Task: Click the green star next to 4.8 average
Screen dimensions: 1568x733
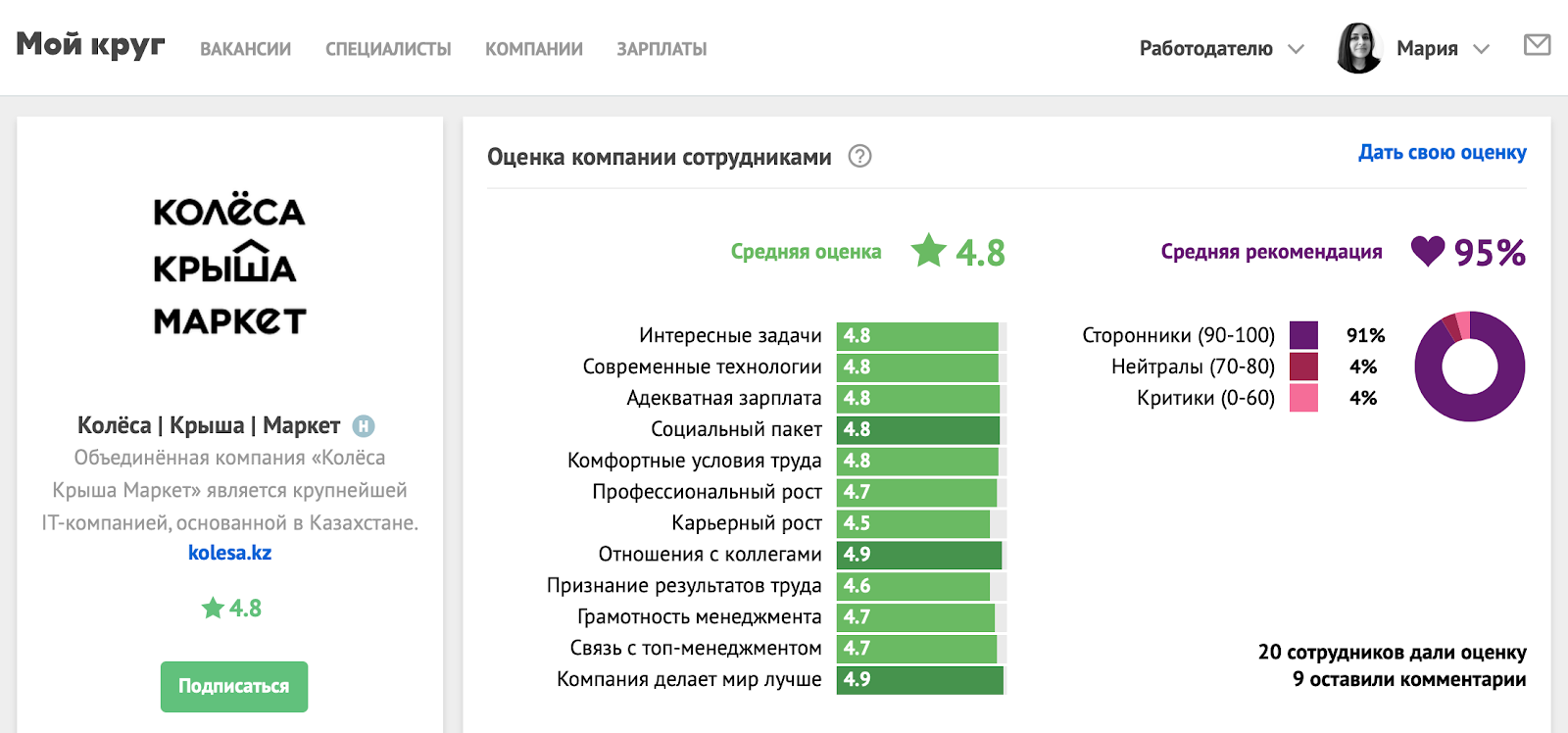Action: (928, 251)
